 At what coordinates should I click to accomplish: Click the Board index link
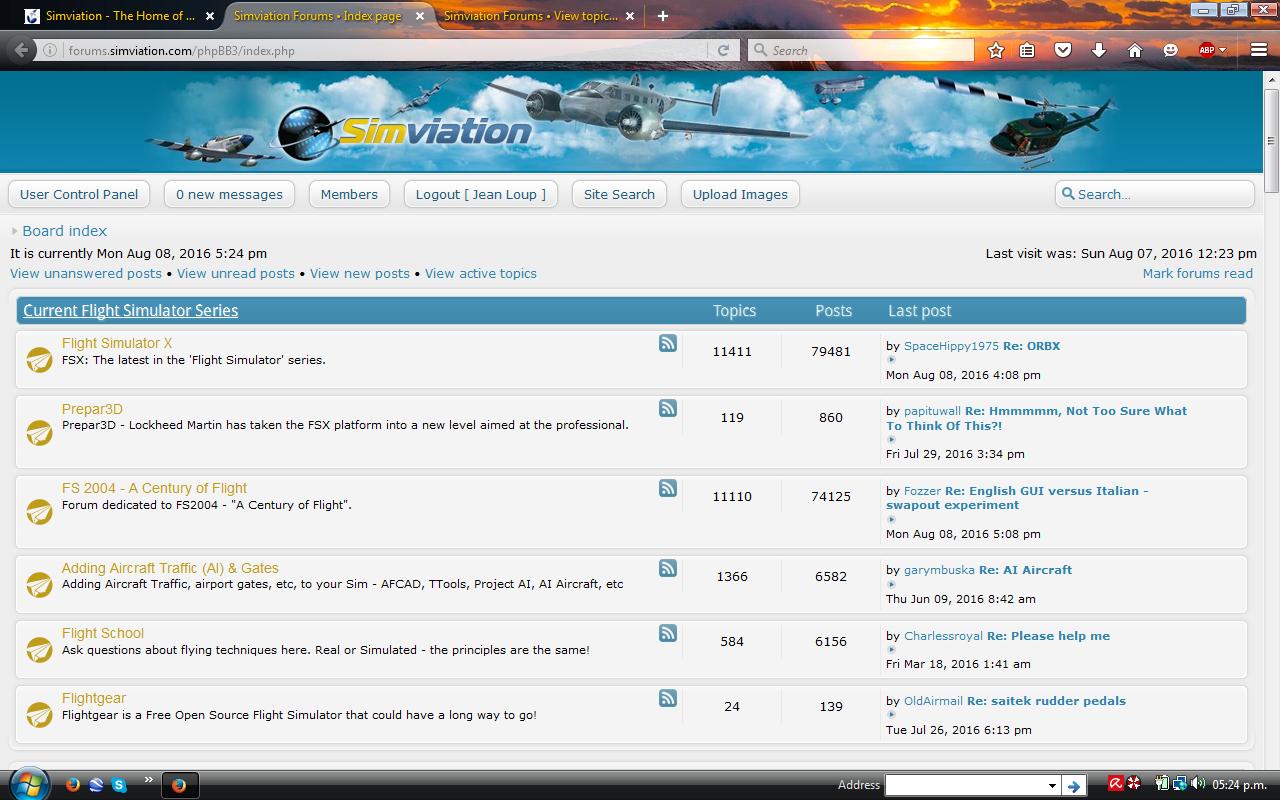tap(64, 231)
